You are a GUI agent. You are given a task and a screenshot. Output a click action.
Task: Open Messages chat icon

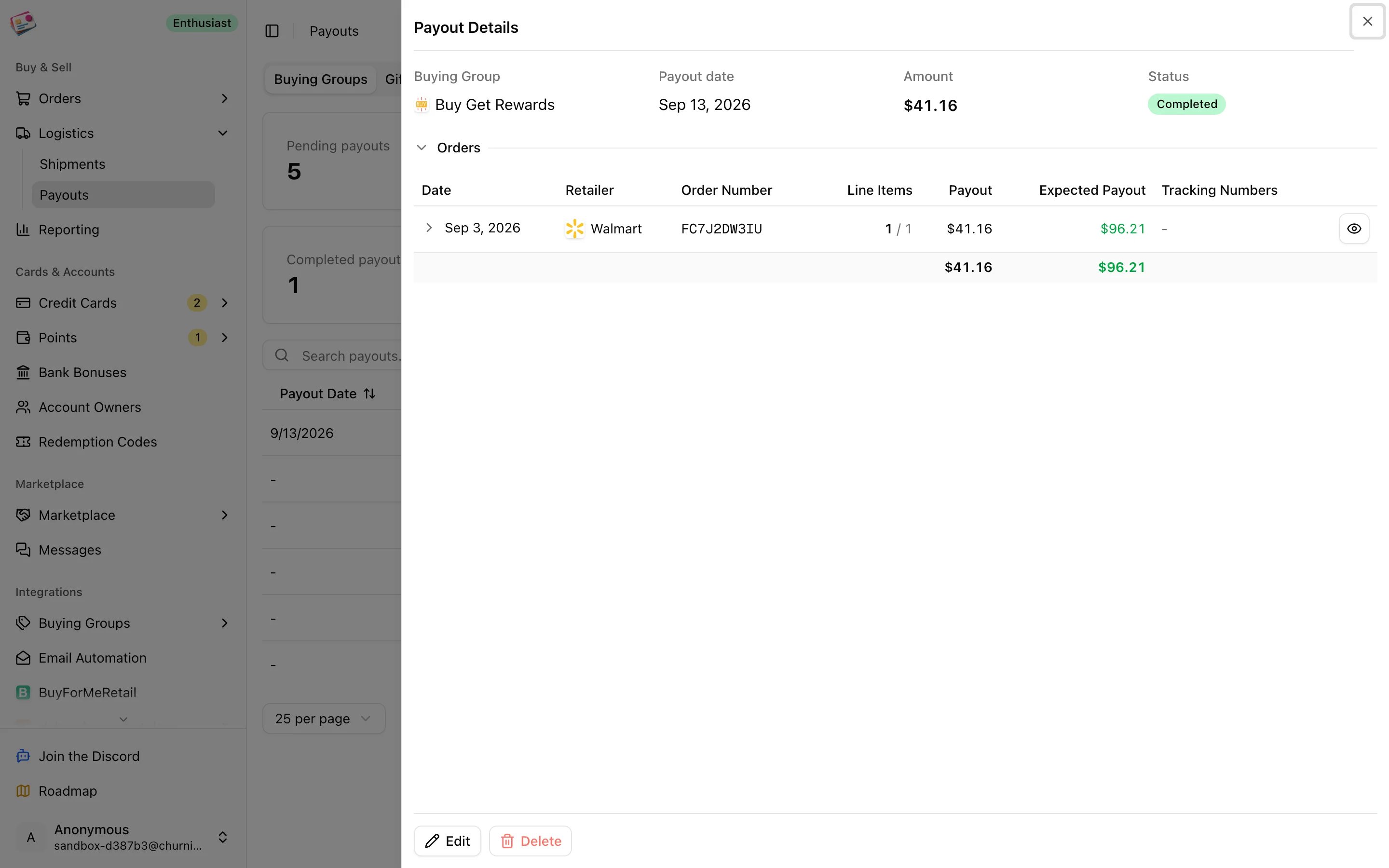[x=23, y=550]
